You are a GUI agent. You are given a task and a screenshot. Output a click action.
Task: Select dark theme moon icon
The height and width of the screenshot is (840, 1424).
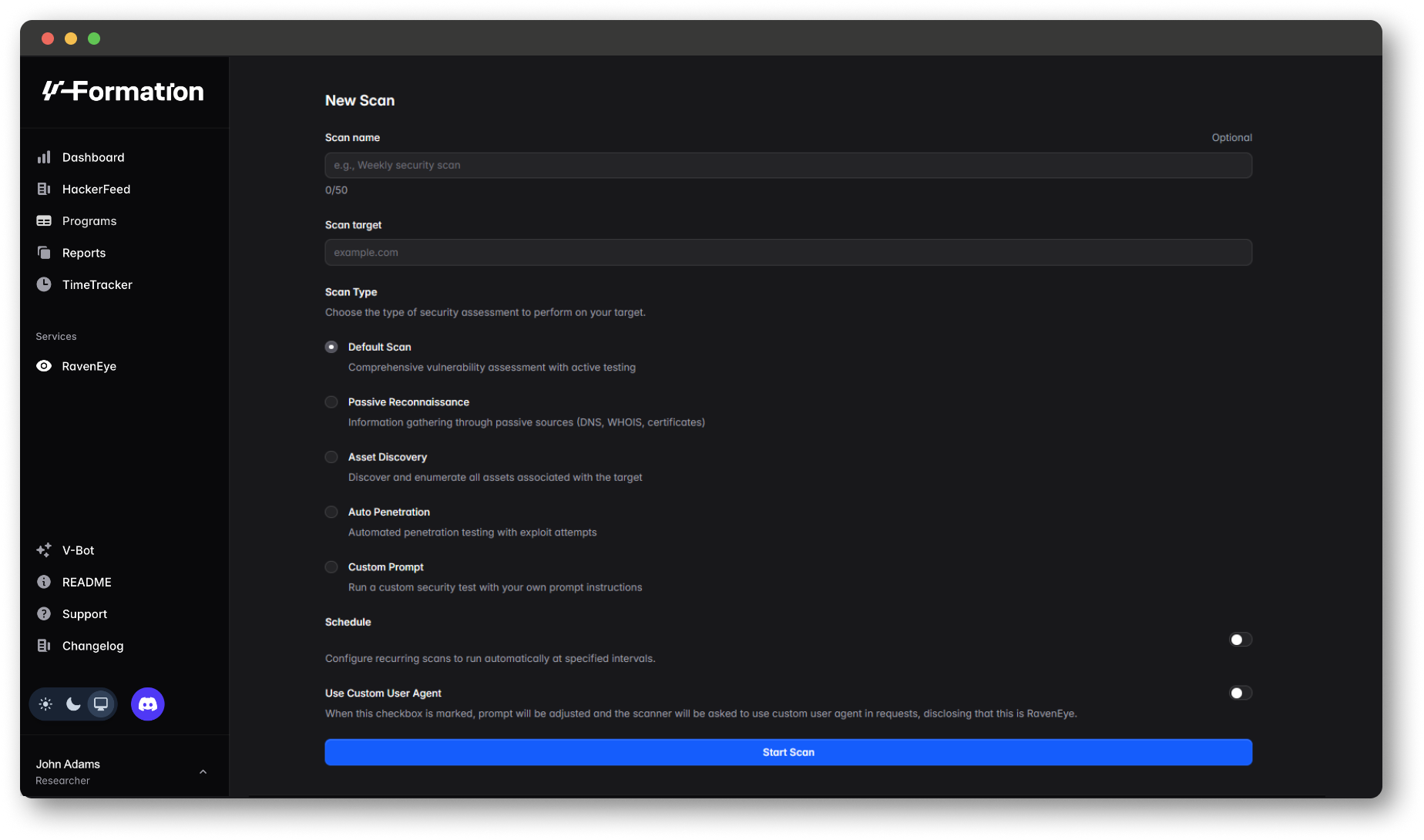coord(73,704)
